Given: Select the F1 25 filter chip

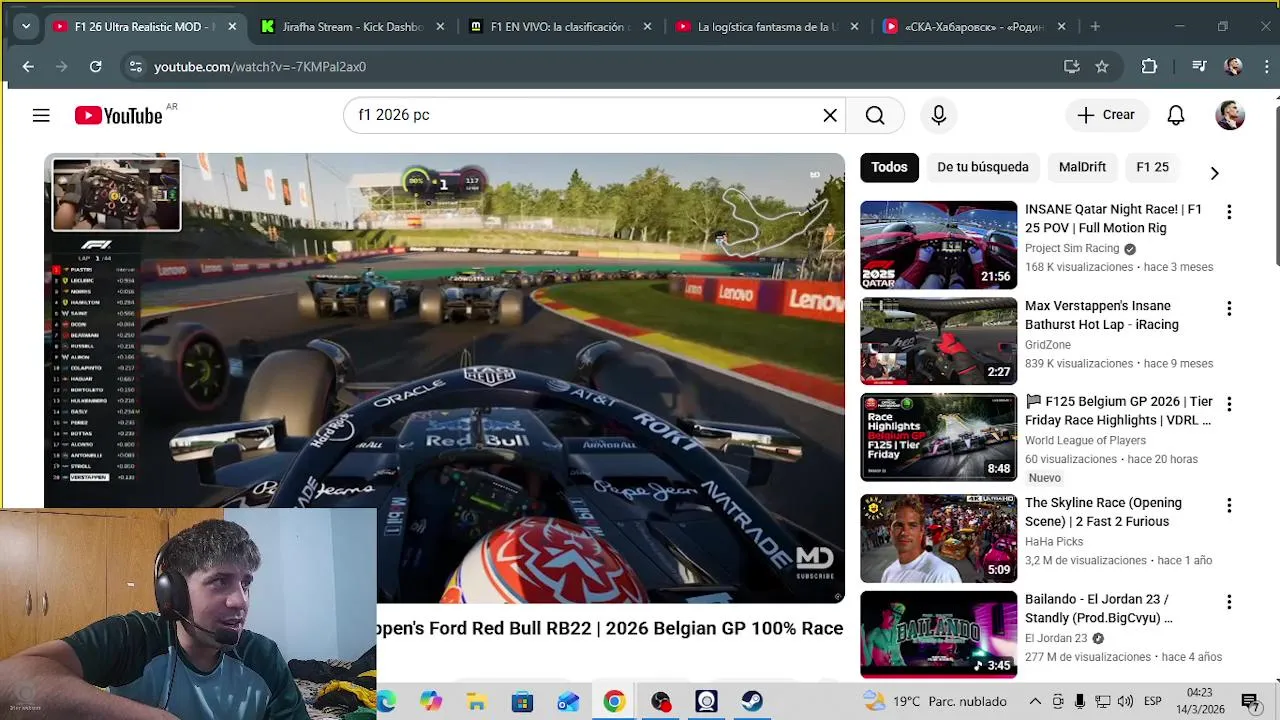Looking at the screenshot, I should (x=1152, y=167).
